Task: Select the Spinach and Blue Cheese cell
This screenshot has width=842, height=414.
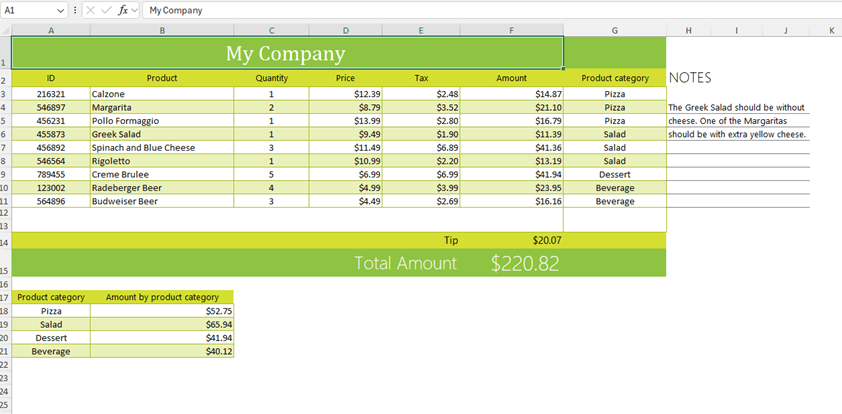Action: (x=162, y=148)
